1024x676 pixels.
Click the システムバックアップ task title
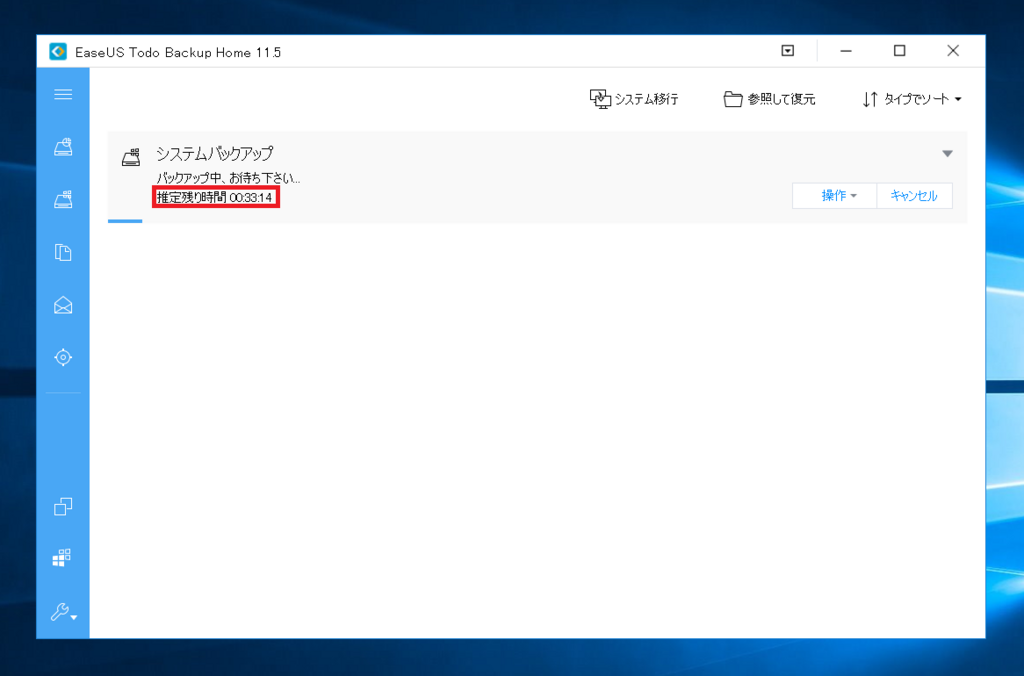tap(214, 153)
